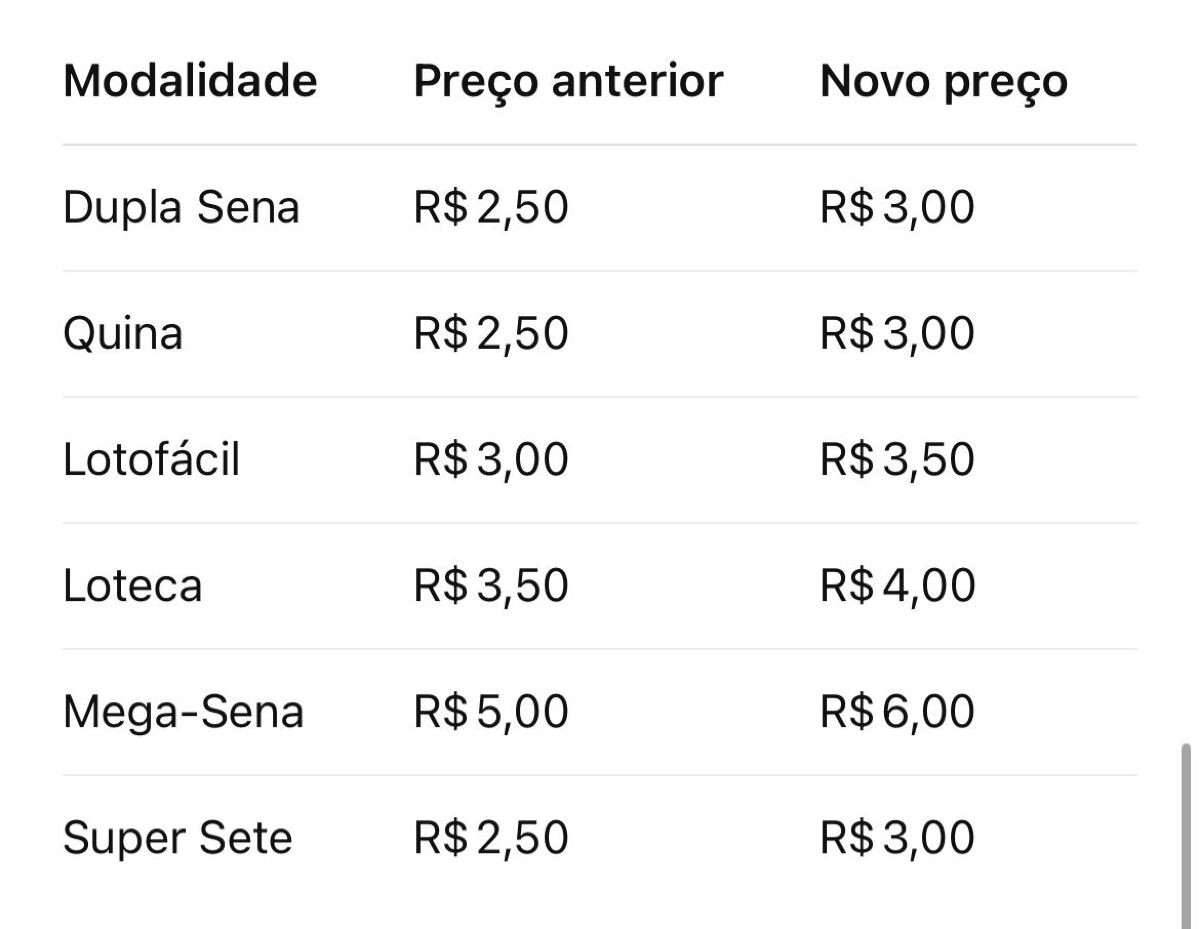Viewport: 1200px width, 929px height.
Task: Select the Super Sete row label
Action: [177, 839]
